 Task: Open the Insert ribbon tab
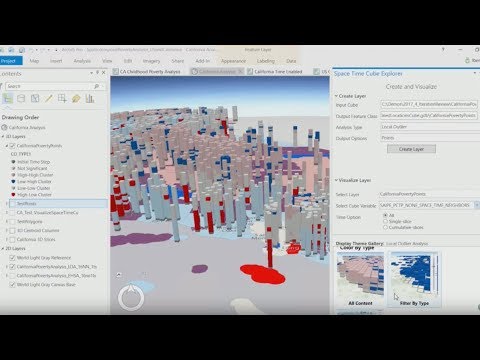(56, 61)
